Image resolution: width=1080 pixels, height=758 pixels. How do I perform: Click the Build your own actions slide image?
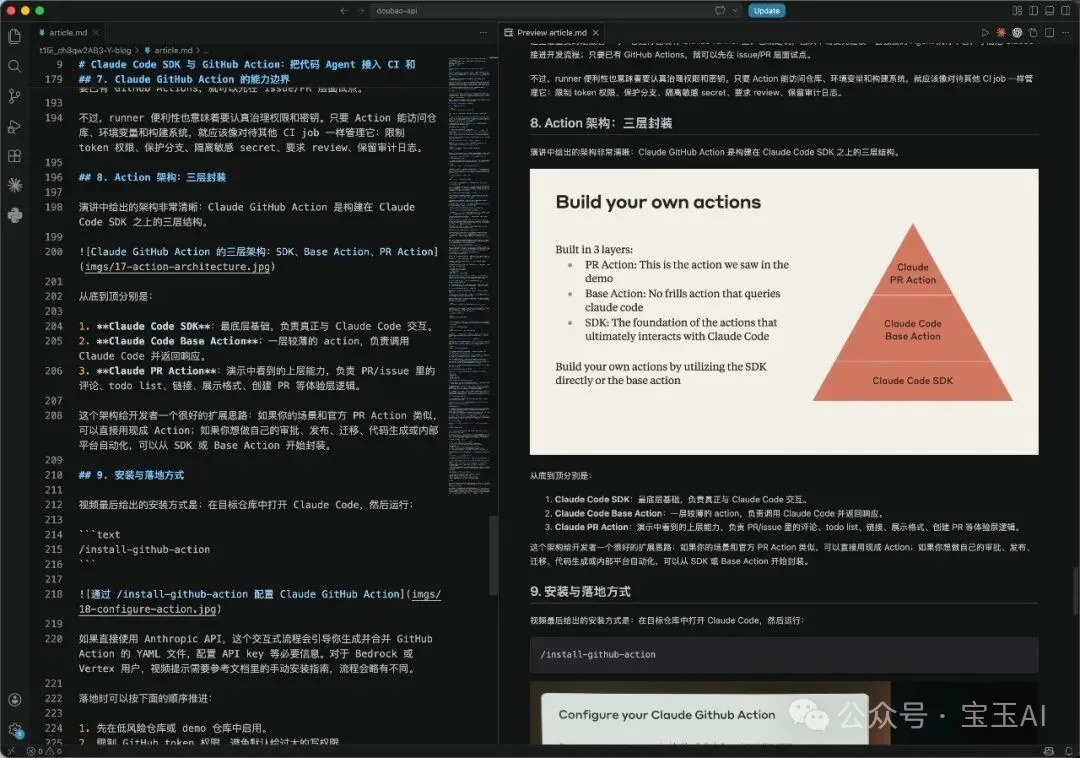784,311
